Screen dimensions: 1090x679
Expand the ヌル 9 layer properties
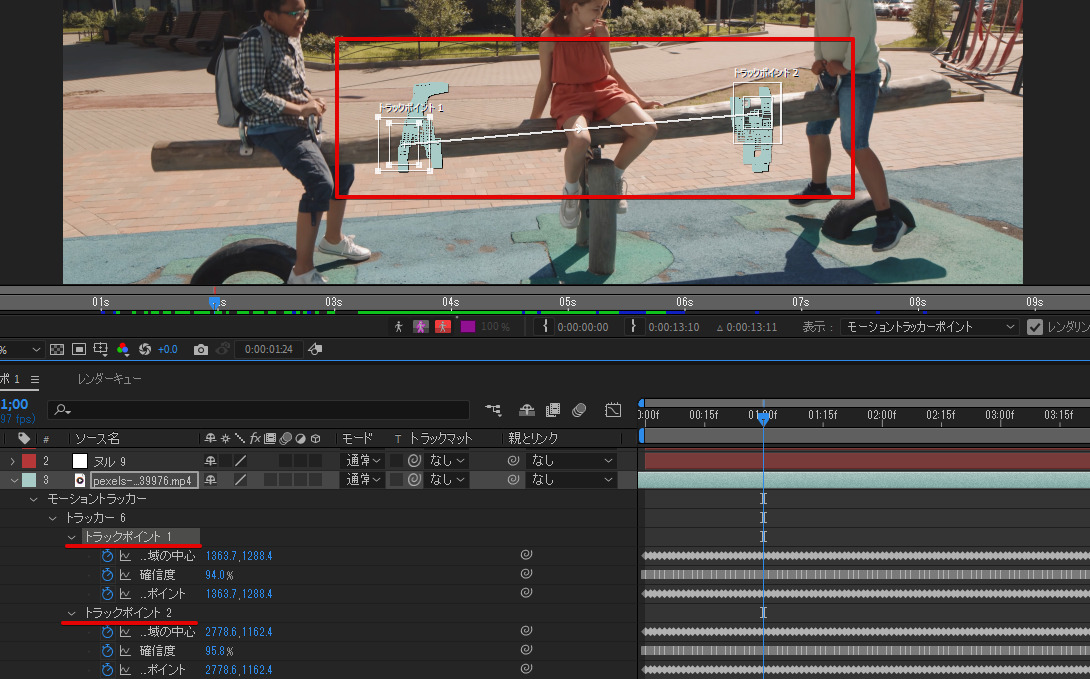click(x=12, y=461)
